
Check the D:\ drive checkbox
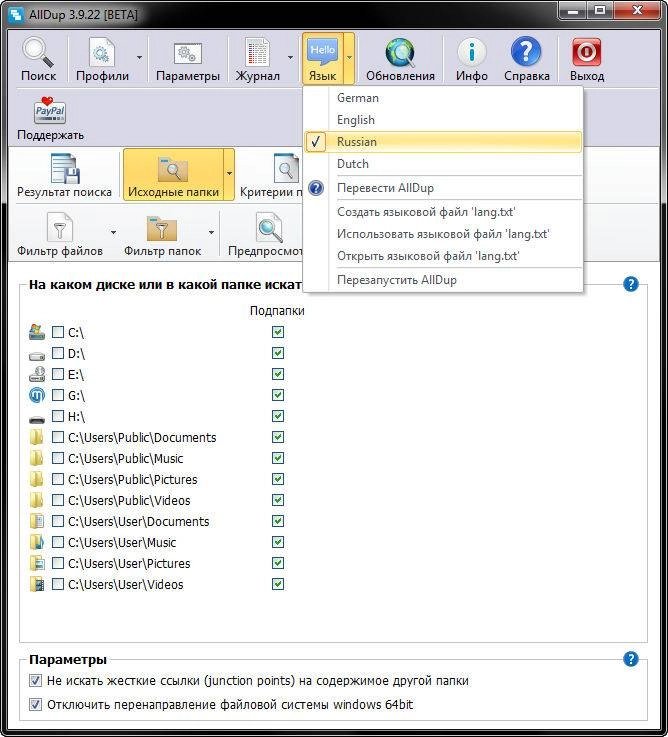tap(58, 353)
